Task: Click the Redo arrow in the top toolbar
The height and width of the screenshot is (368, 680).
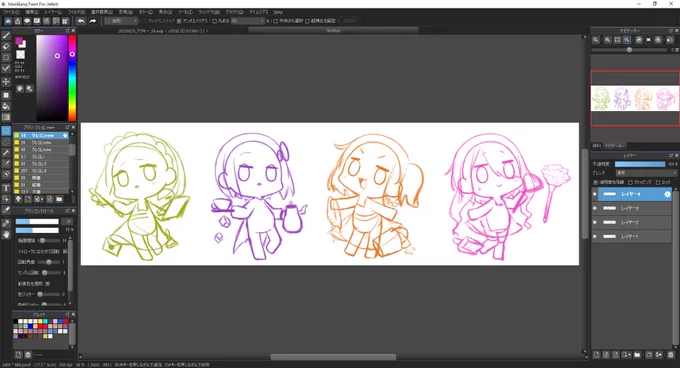Action: [92, 21]
